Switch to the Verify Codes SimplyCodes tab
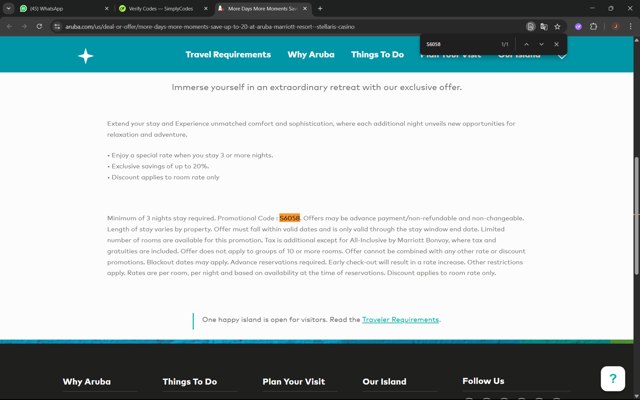 (163, 8)
